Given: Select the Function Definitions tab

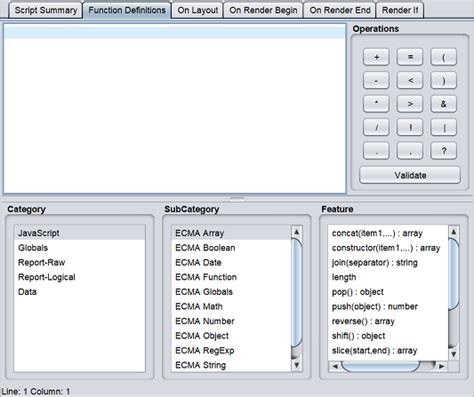Looking at the screenshot, I should (127, 10).
